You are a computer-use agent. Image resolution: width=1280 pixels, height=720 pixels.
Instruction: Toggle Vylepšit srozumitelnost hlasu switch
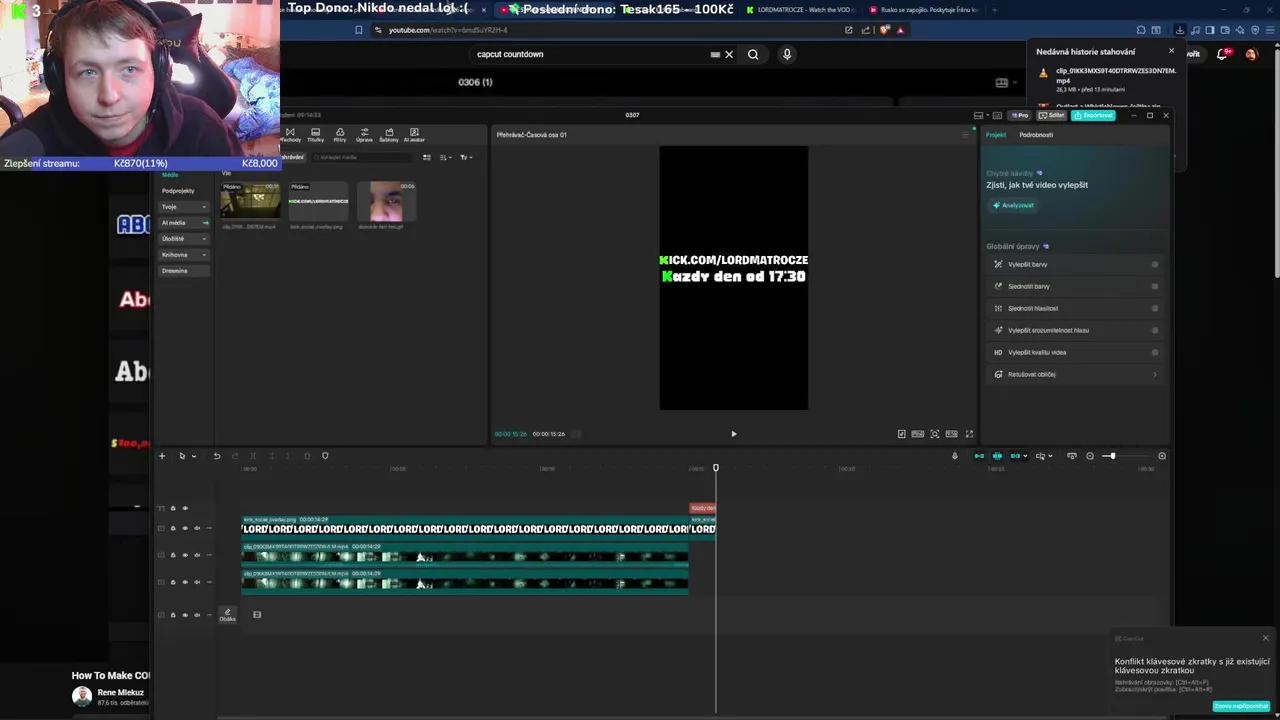tap(1155, 330)
